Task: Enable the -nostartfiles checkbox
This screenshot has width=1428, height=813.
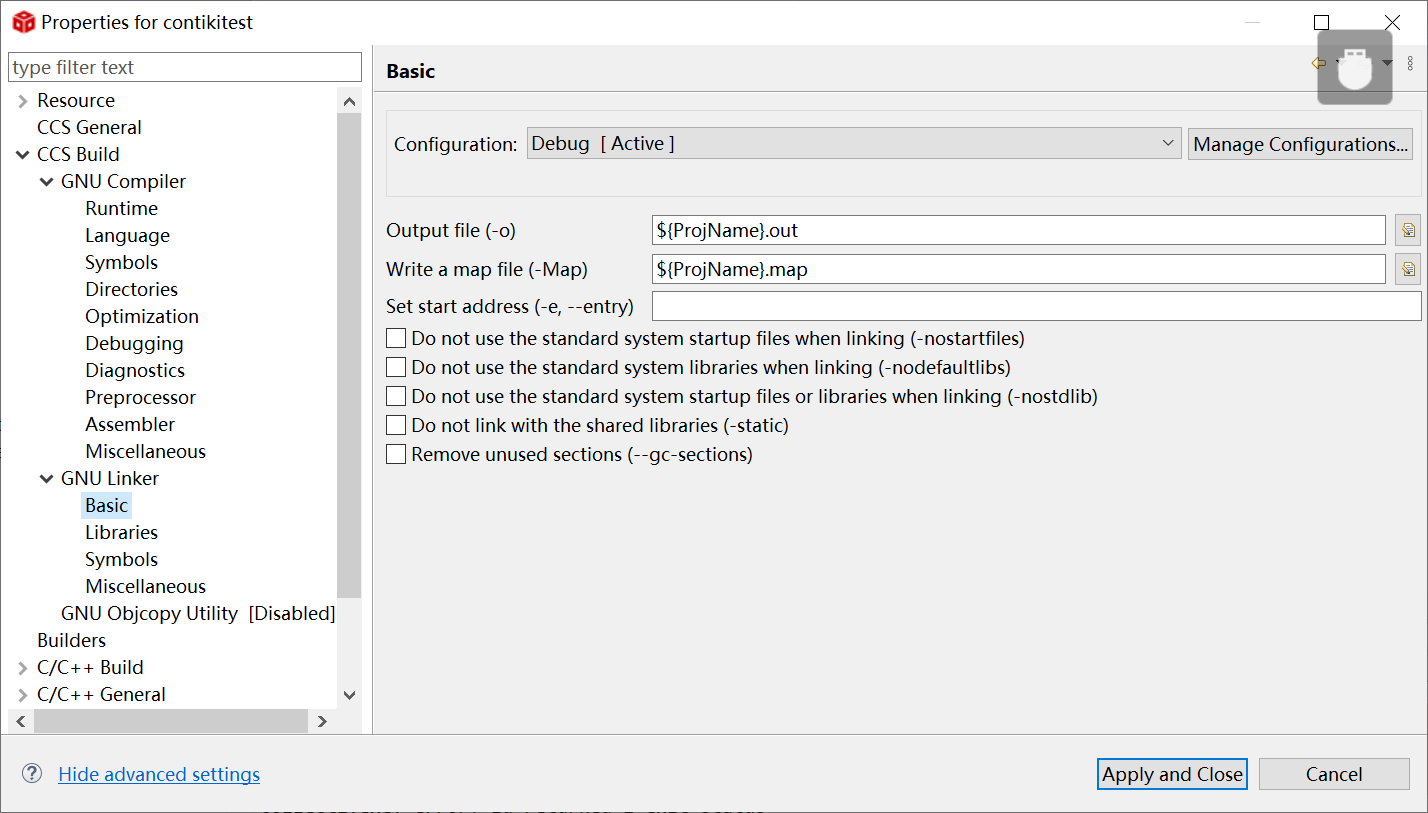Action: click(396, 339)
